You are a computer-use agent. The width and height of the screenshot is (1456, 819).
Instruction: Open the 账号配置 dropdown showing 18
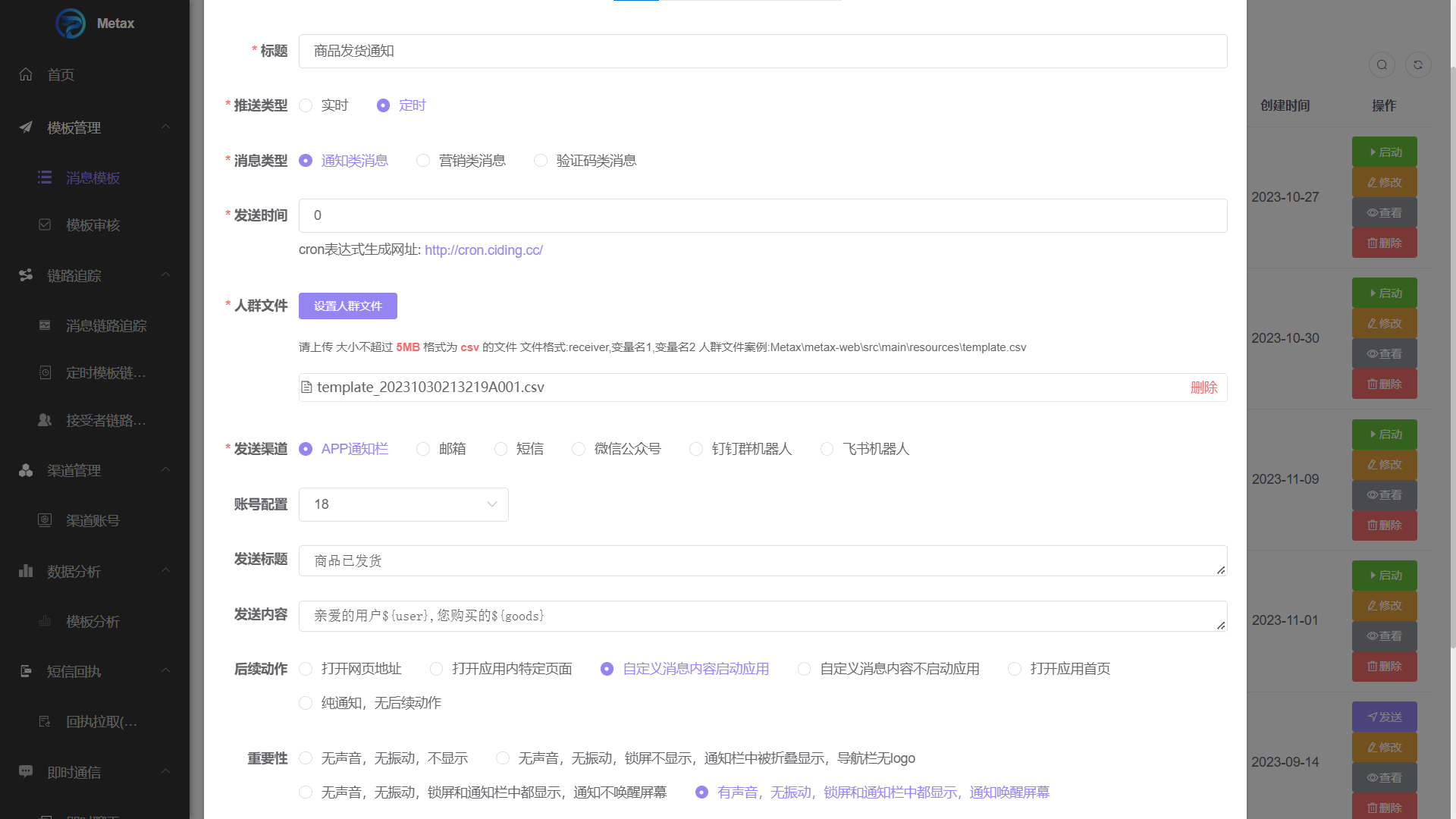click(403, 504)
